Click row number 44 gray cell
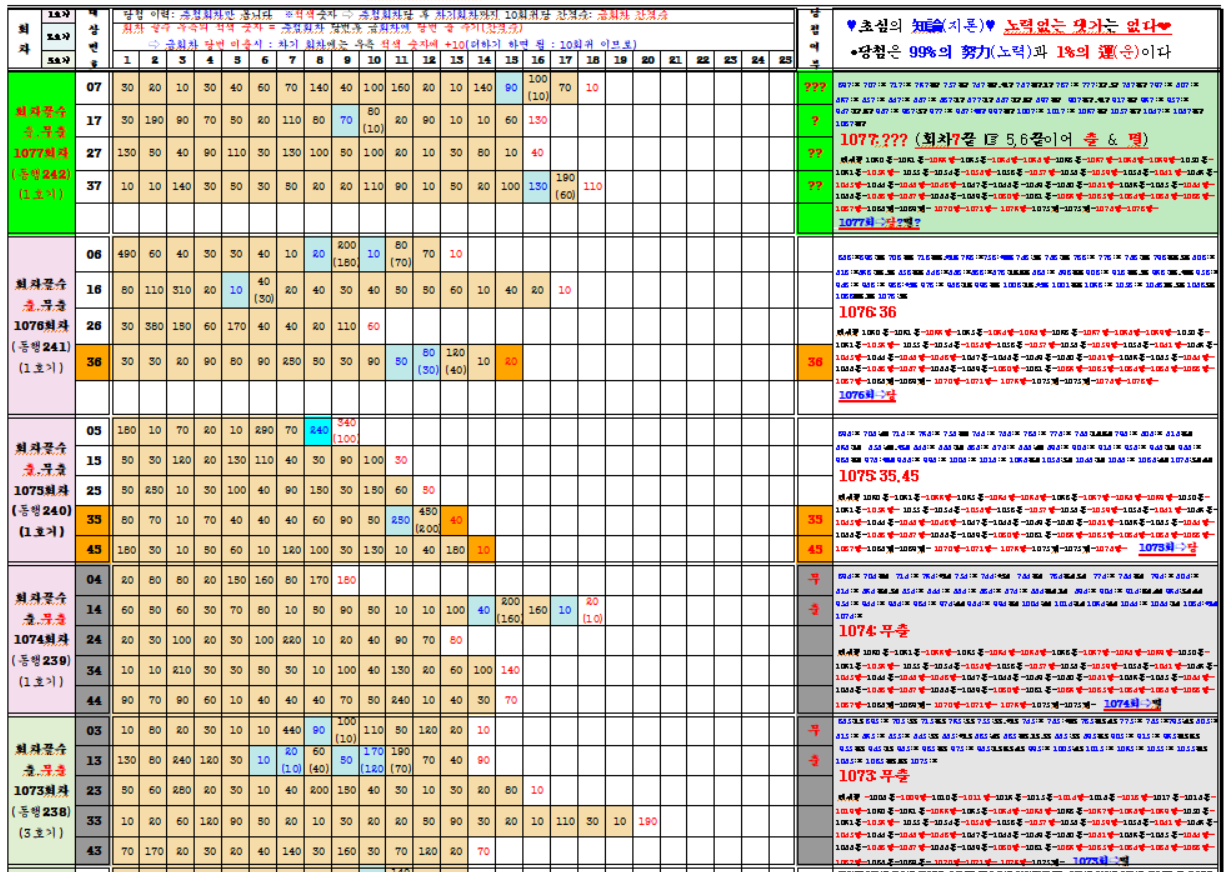Viewport: 1231px width, 873px height. [94, 700]
